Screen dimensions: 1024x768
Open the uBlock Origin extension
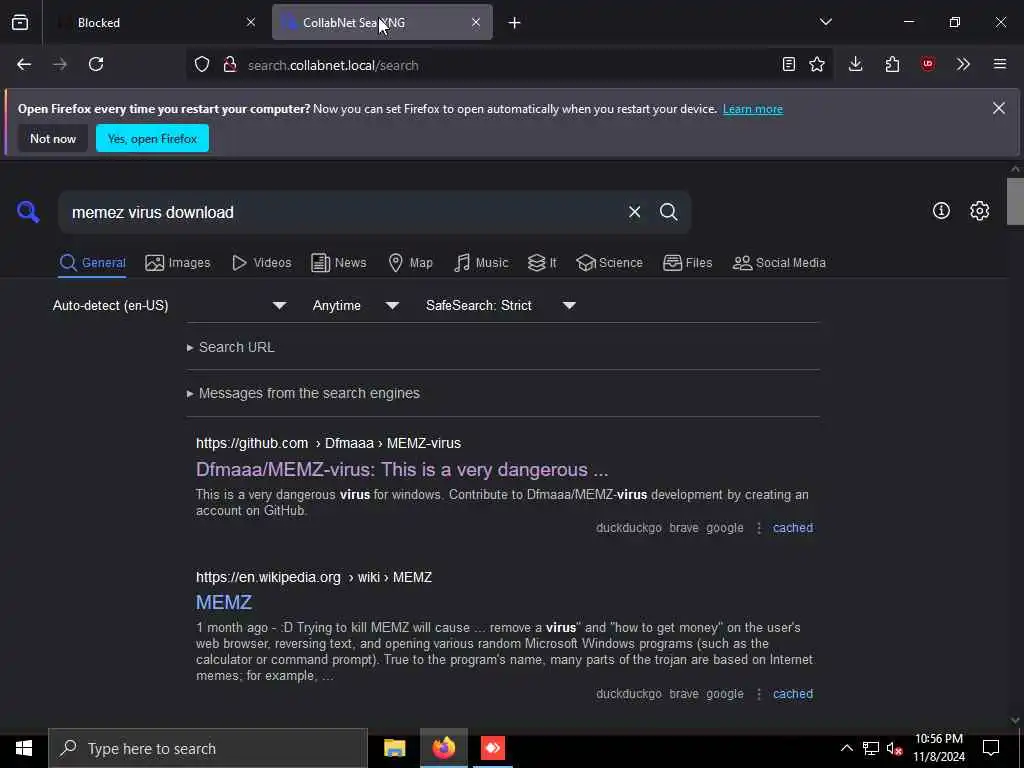click(x=928, y=64)
